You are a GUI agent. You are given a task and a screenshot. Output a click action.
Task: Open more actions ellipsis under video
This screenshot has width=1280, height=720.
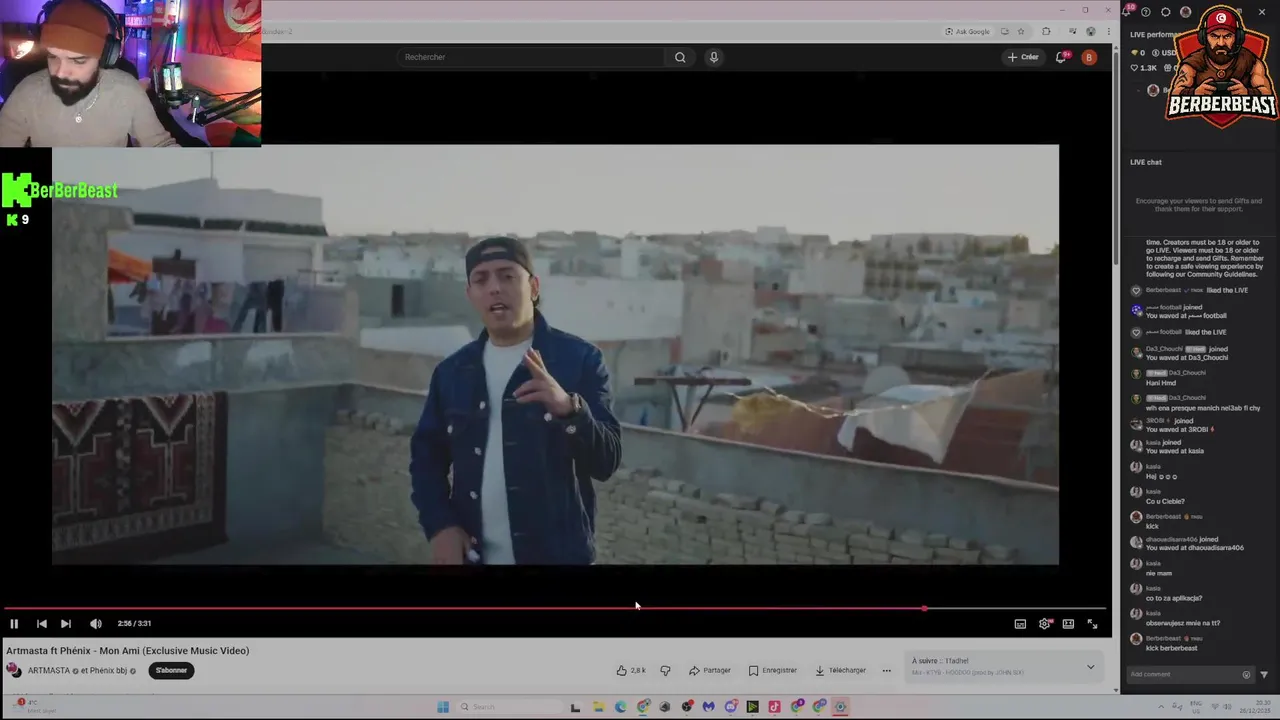click(886, 670)
